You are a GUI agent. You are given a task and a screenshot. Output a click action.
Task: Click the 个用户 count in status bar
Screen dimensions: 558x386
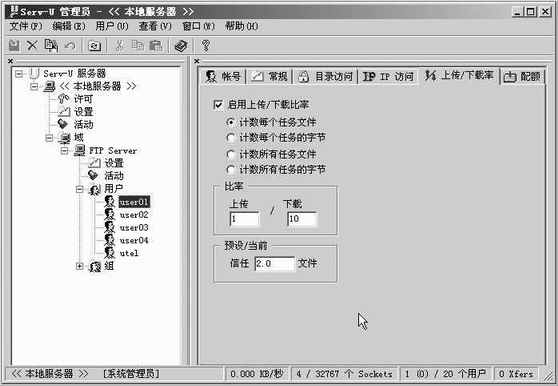click(x=445, y=374)
